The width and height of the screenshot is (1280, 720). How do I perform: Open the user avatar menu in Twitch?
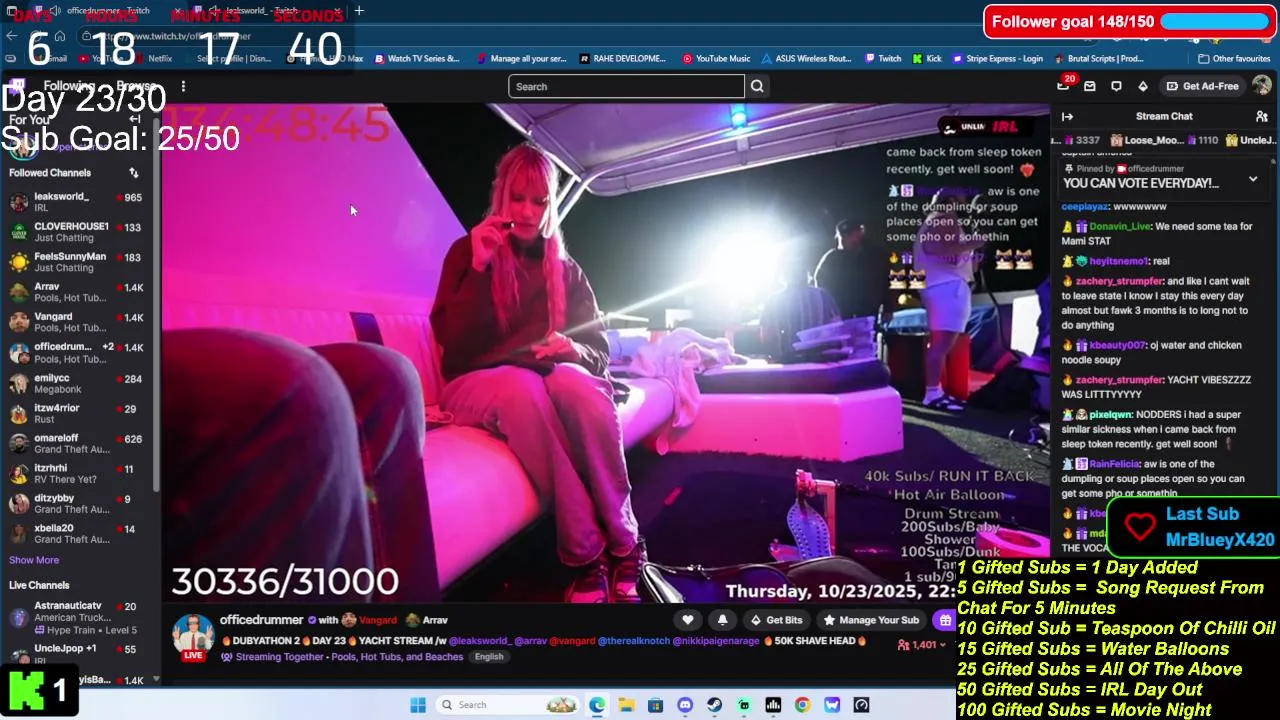tap(1262, 86)
